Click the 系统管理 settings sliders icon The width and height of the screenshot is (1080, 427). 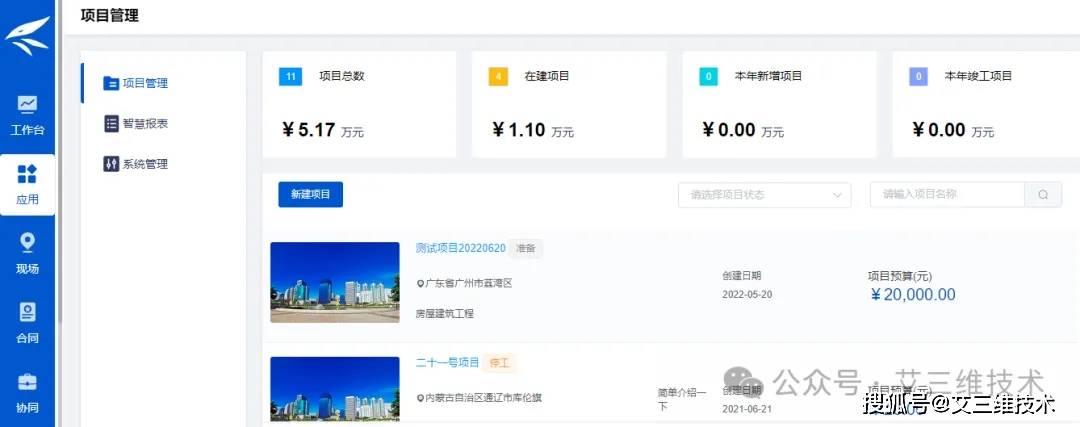point(111,164)
